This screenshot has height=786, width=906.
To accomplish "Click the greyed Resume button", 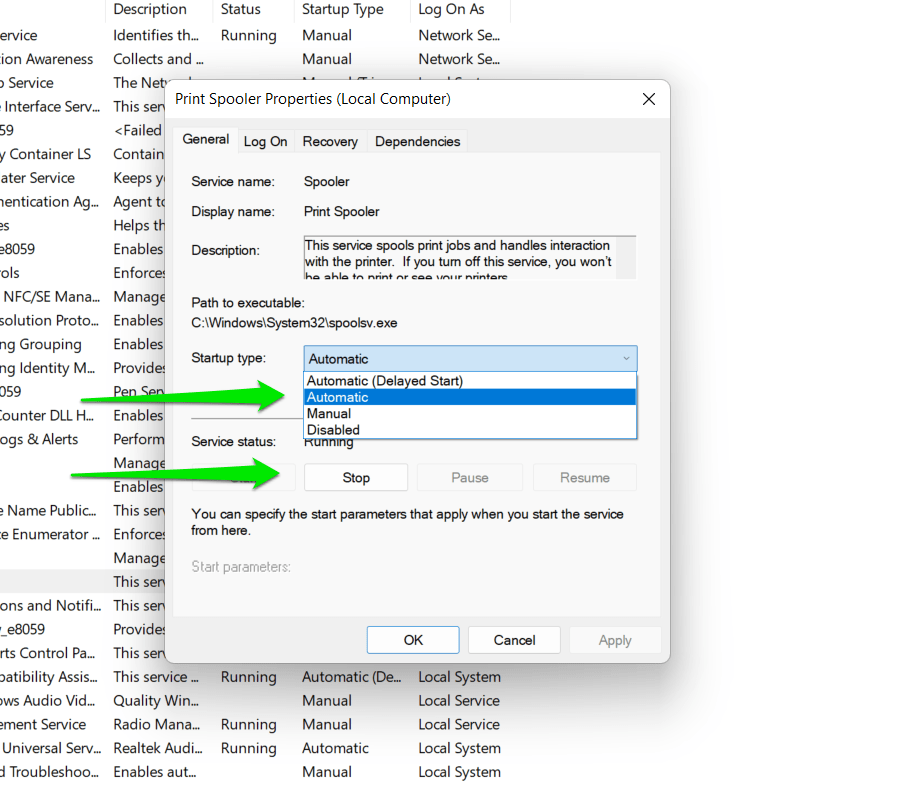I will click(585, 477).
